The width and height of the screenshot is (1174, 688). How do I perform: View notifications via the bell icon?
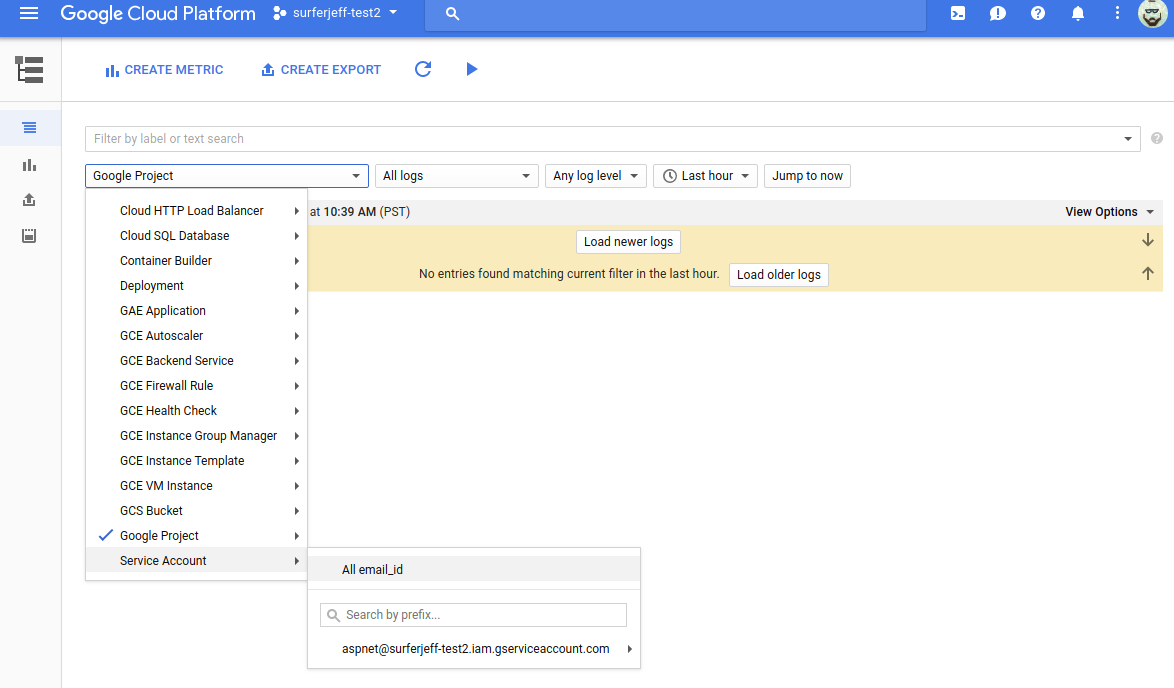1077,13
